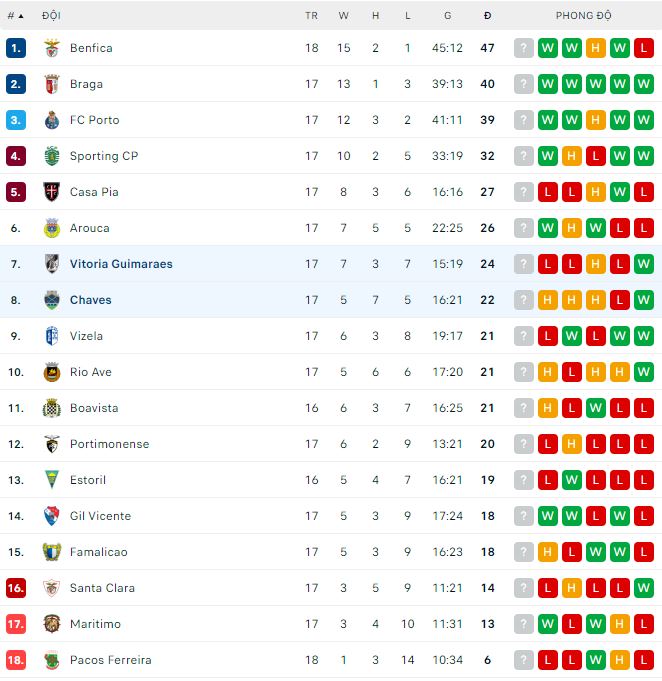The width and height of the screenshot is (662, 681).
Task: Click the Vizela club crest icon
Action: coord(52,336)
